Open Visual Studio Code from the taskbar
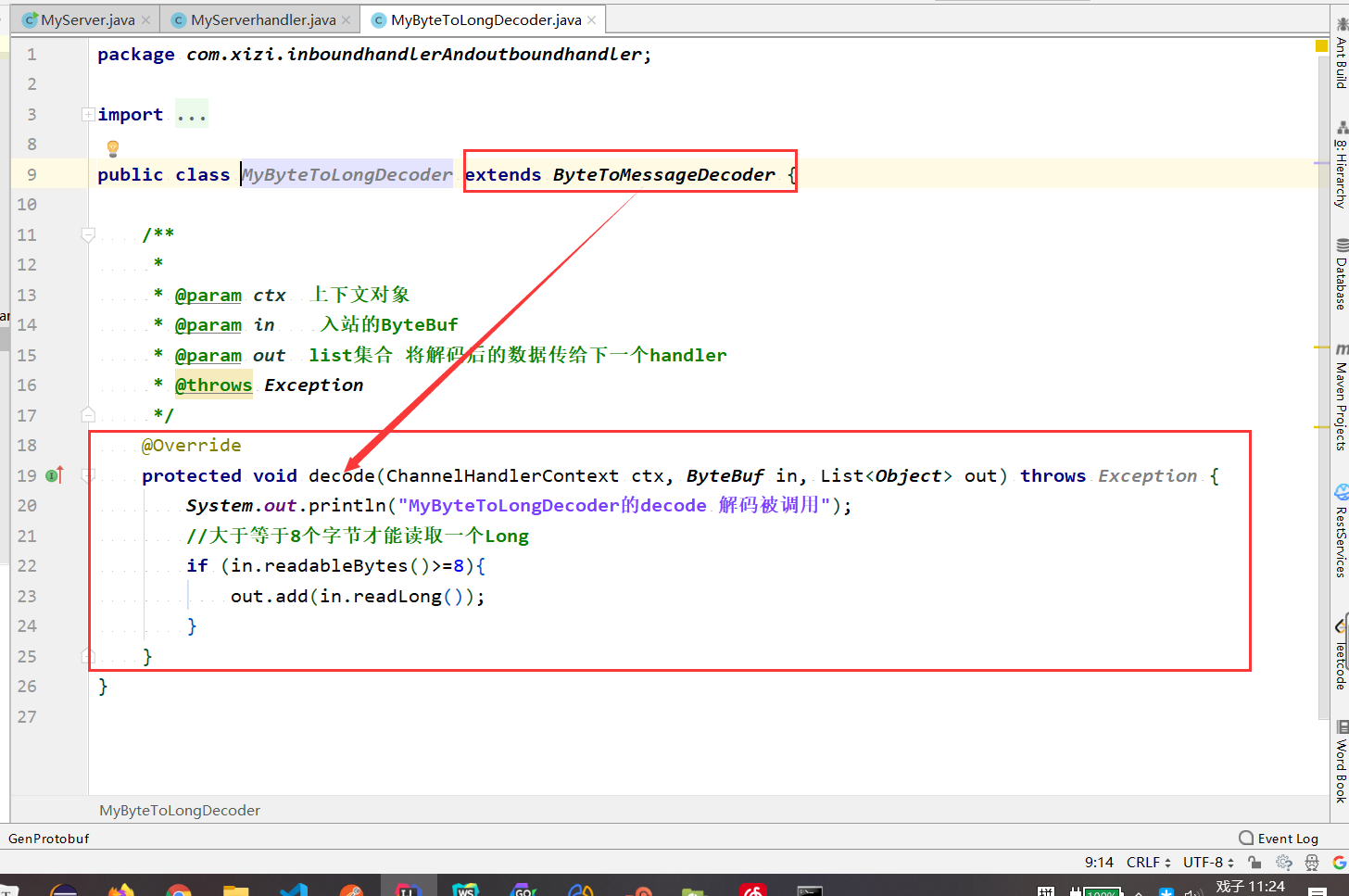Screen dimensions: 1349x896 click(x=294, y=890)
